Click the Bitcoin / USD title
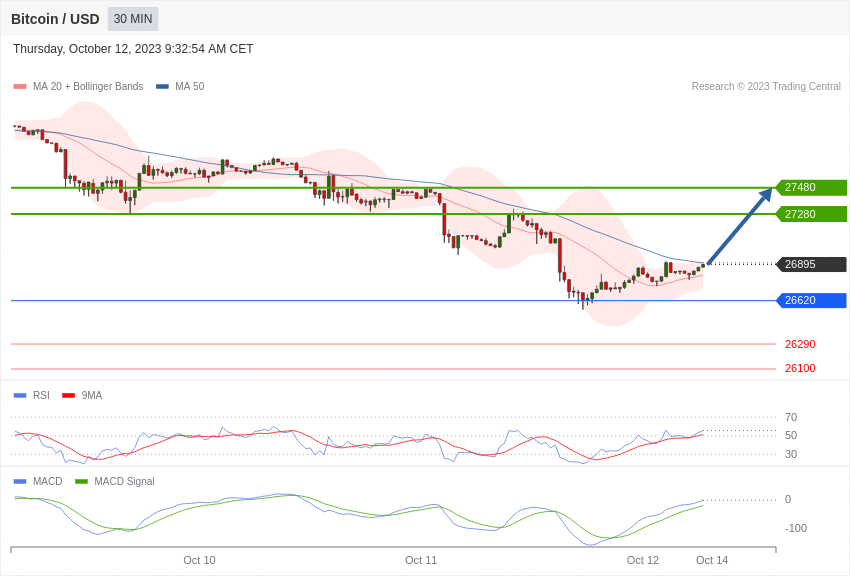The width and height of the screenshot is (850, 576). point(55,19)
